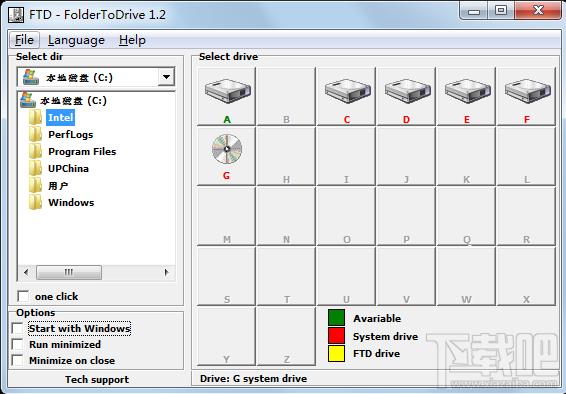Click the FTD app icon in title bar
The width and height of the screenshot is (566, 394).
click(16, 15)
